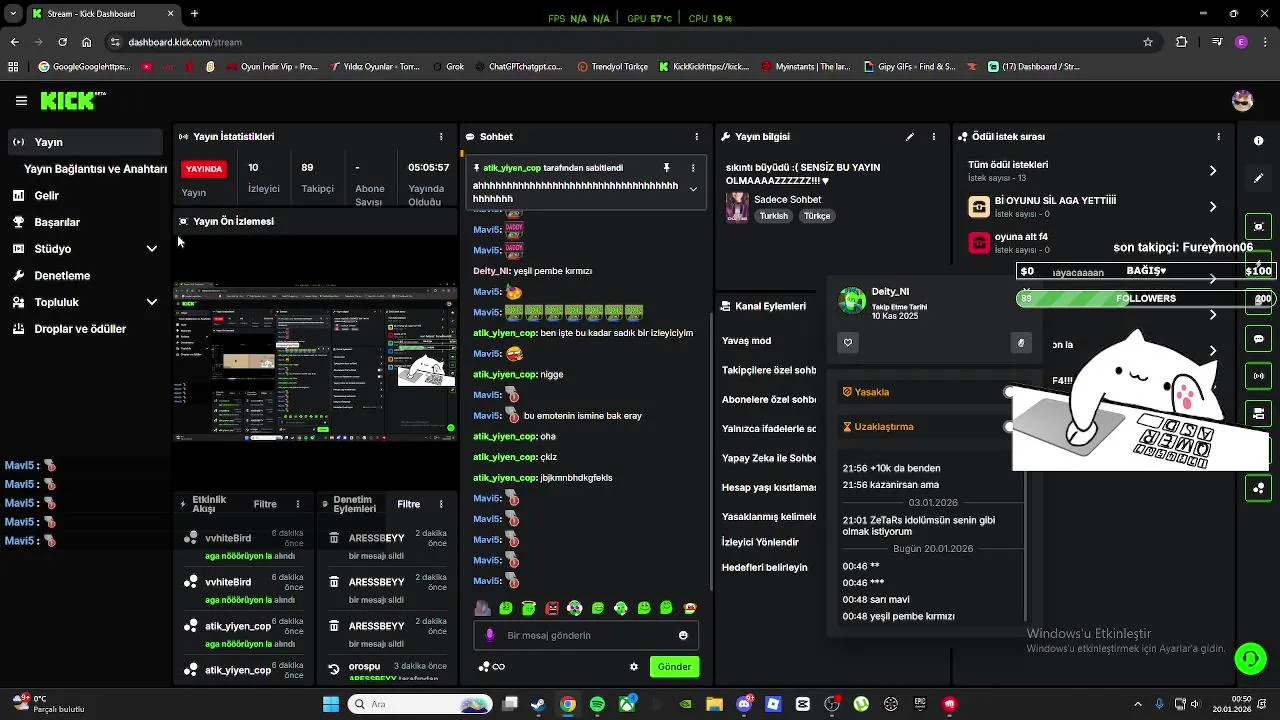Click the heart icon on Deity_NI card

coord(848,343)
